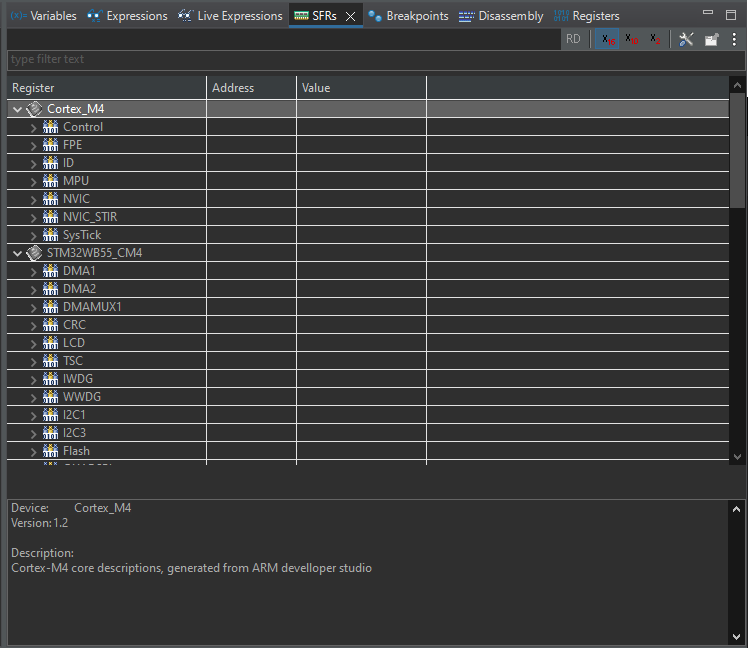Viewport: 748px width, 648px height.
Task: Select the DMAMUX1 row label
Action: [92, 307]
